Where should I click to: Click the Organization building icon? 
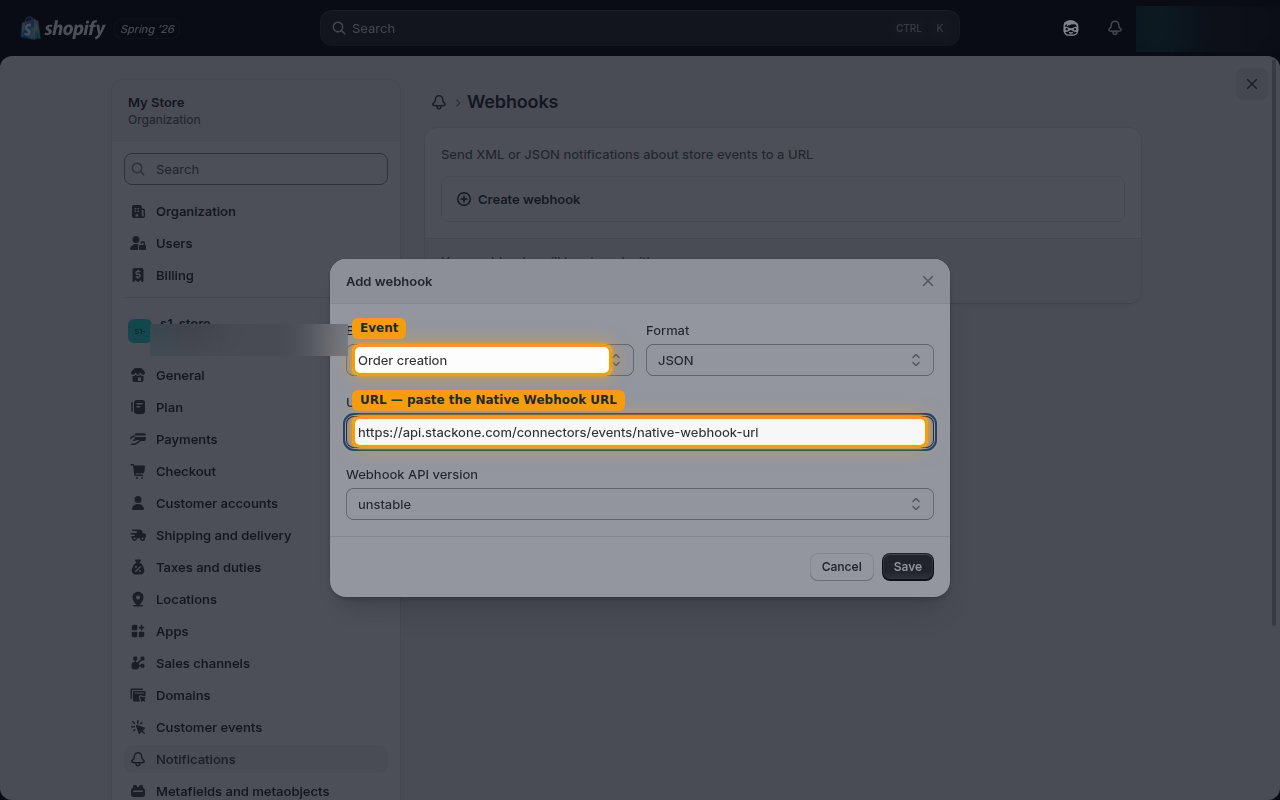tap(138, 211)
